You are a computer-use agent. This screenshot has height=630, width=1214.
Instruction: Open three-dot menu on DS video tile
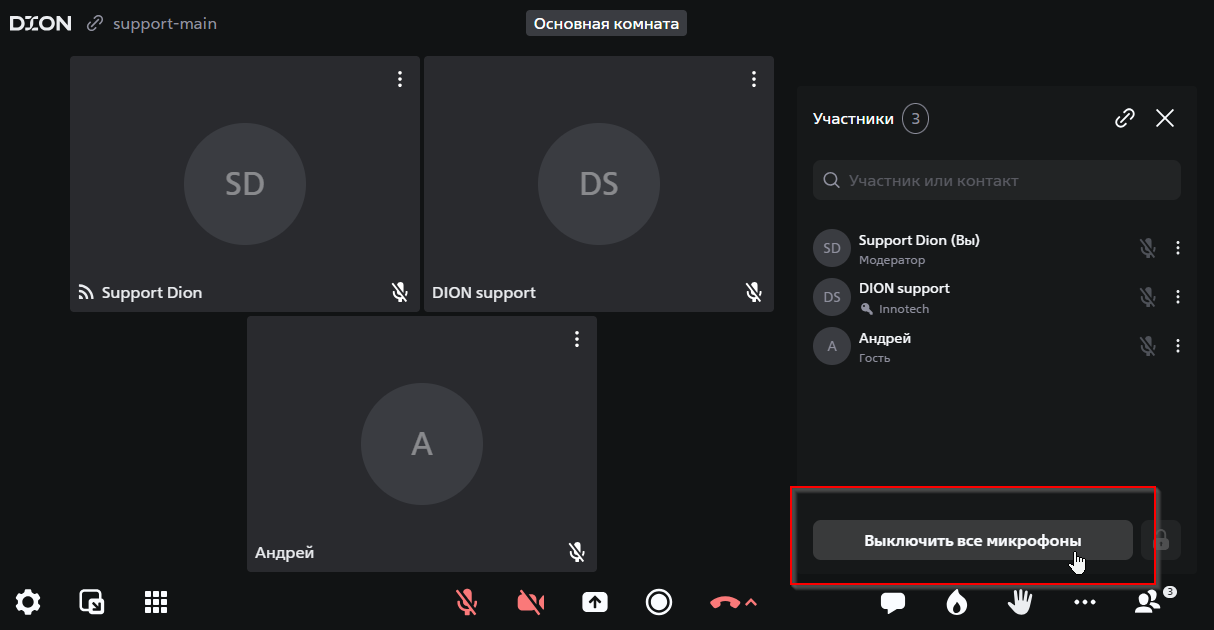754,79
